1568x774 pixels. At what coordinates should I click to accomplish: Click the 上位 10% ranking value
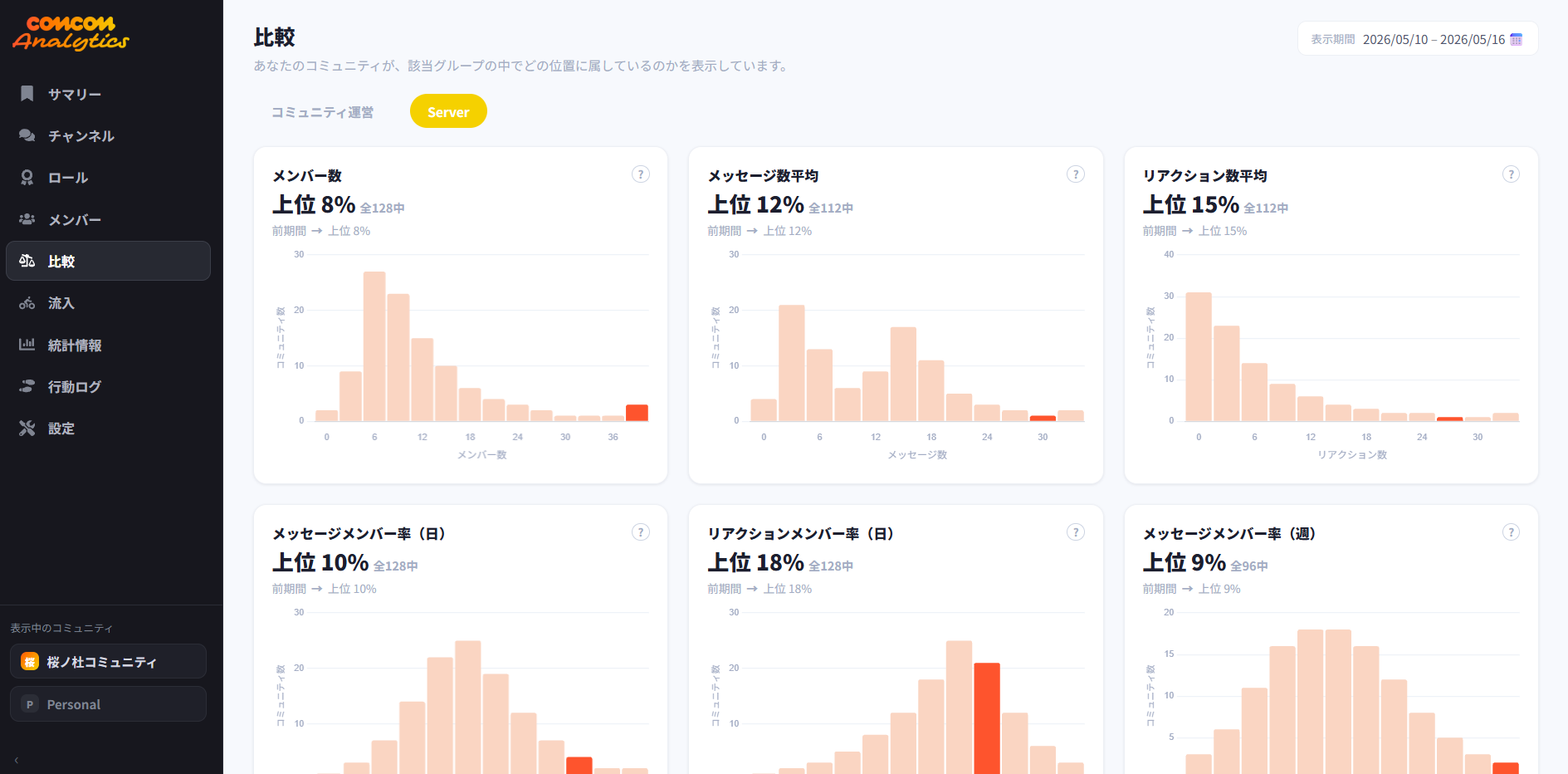320,562
